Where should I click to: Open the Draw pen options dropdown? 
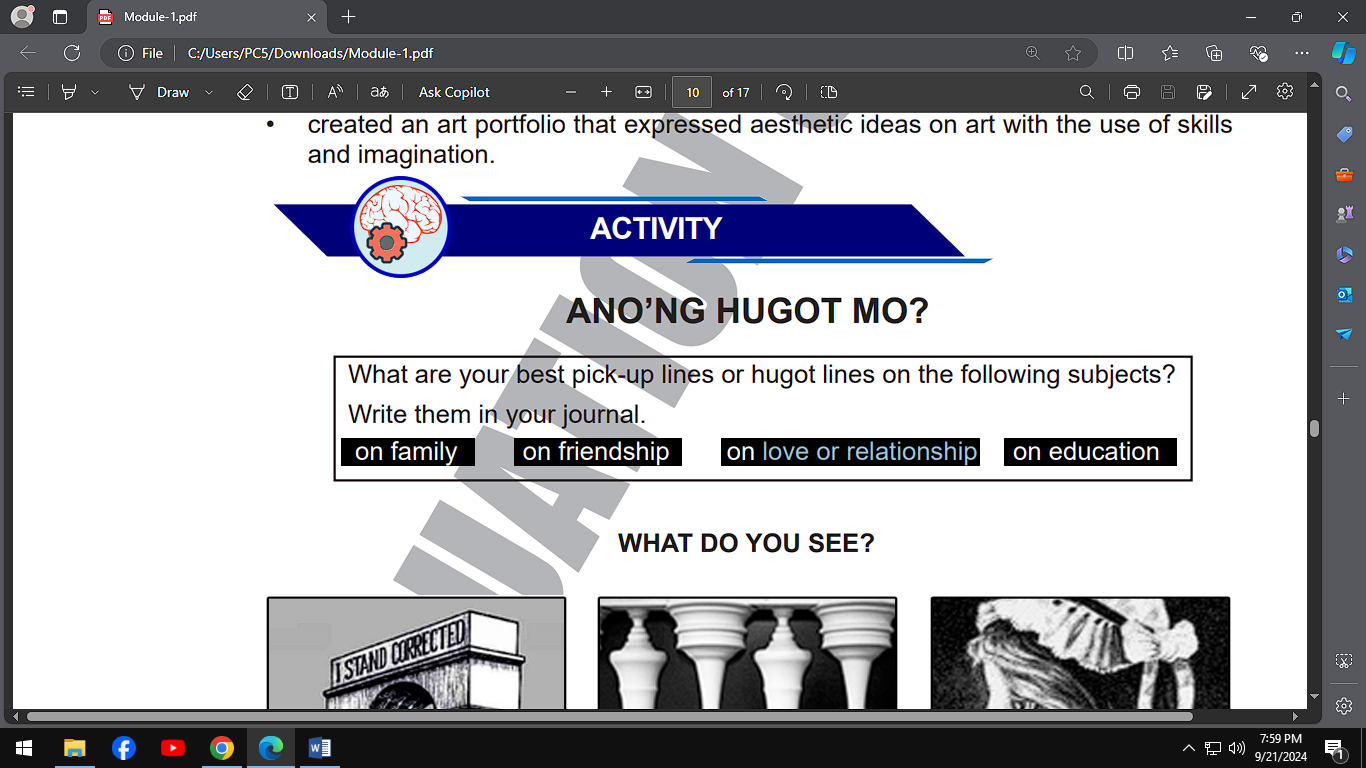click(208, 92)
